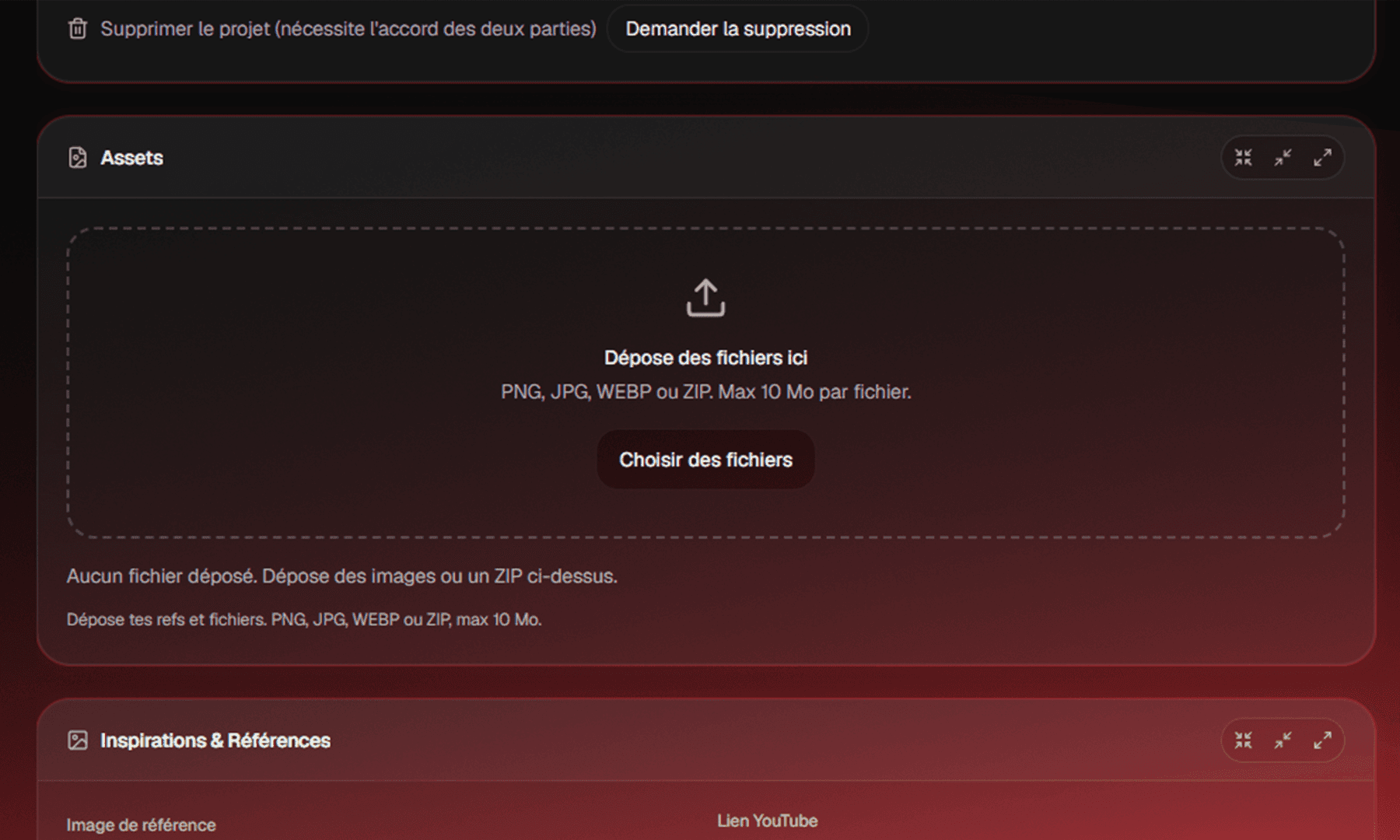Click inside the dashed file drop area

(x=705, y=383)
